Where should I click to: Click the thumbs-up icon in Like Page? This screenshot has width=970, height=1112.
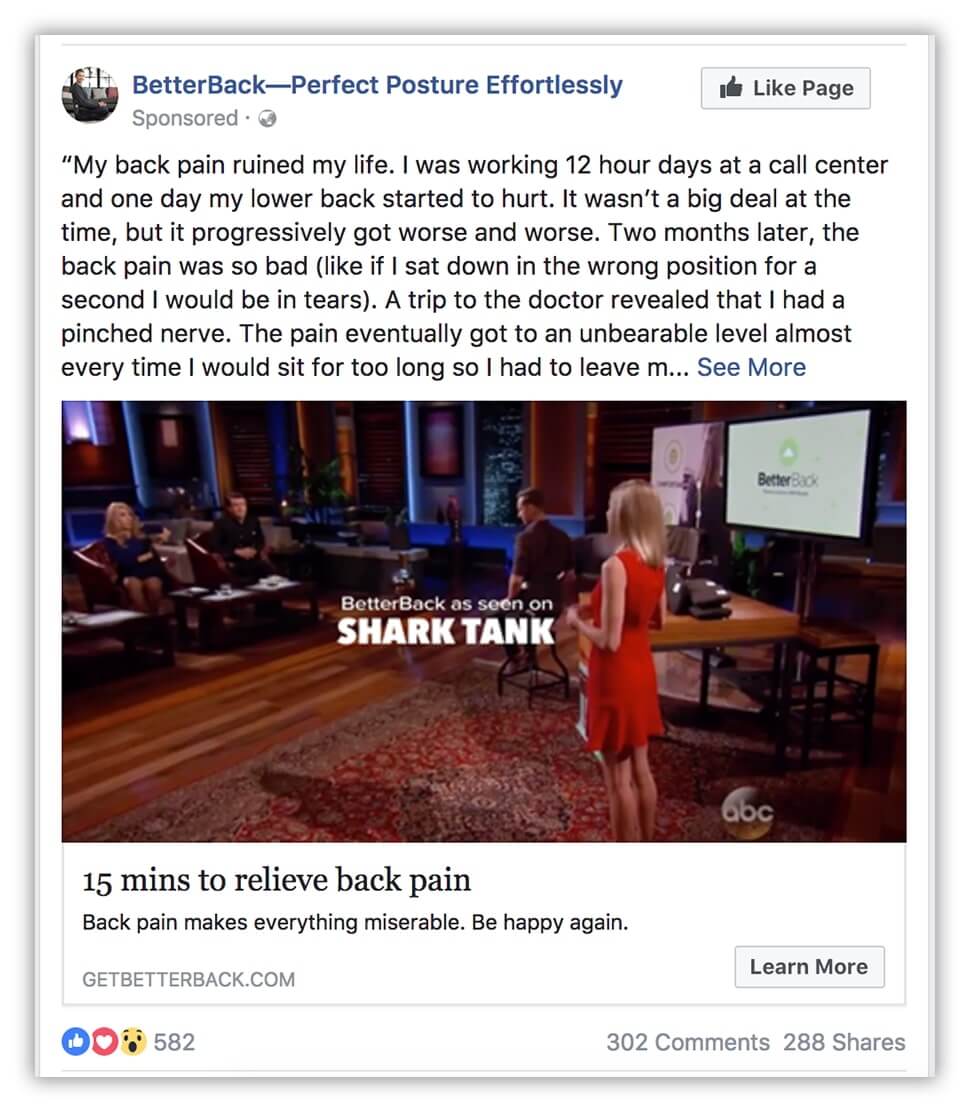731,87
